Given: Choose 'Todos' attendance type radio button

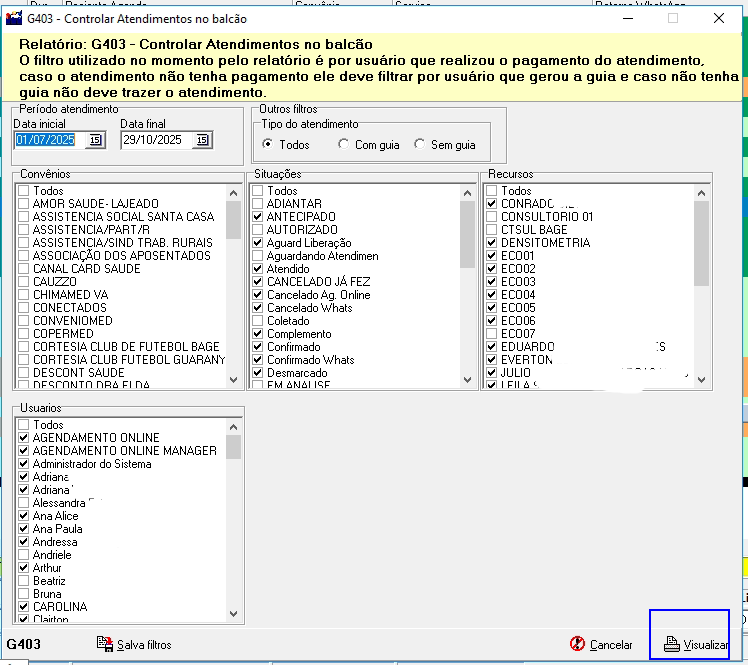Looking at the screenshot, I should tap(268, 145).
